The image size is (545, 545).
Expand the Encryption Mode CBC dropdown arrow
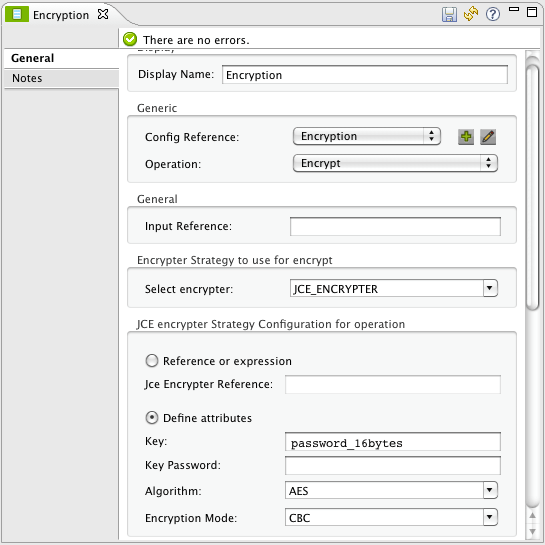(x=490, y=517)
